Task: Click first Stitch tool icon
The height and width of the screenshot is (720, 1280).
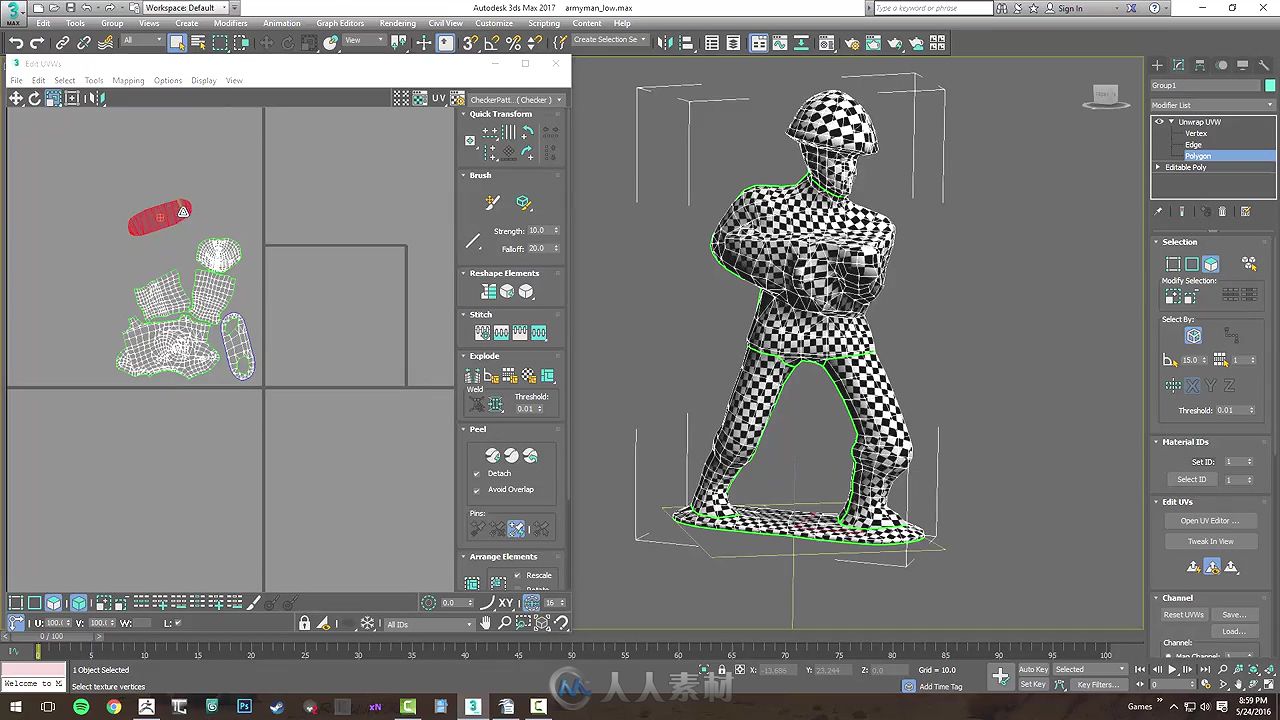Action: 482,333
